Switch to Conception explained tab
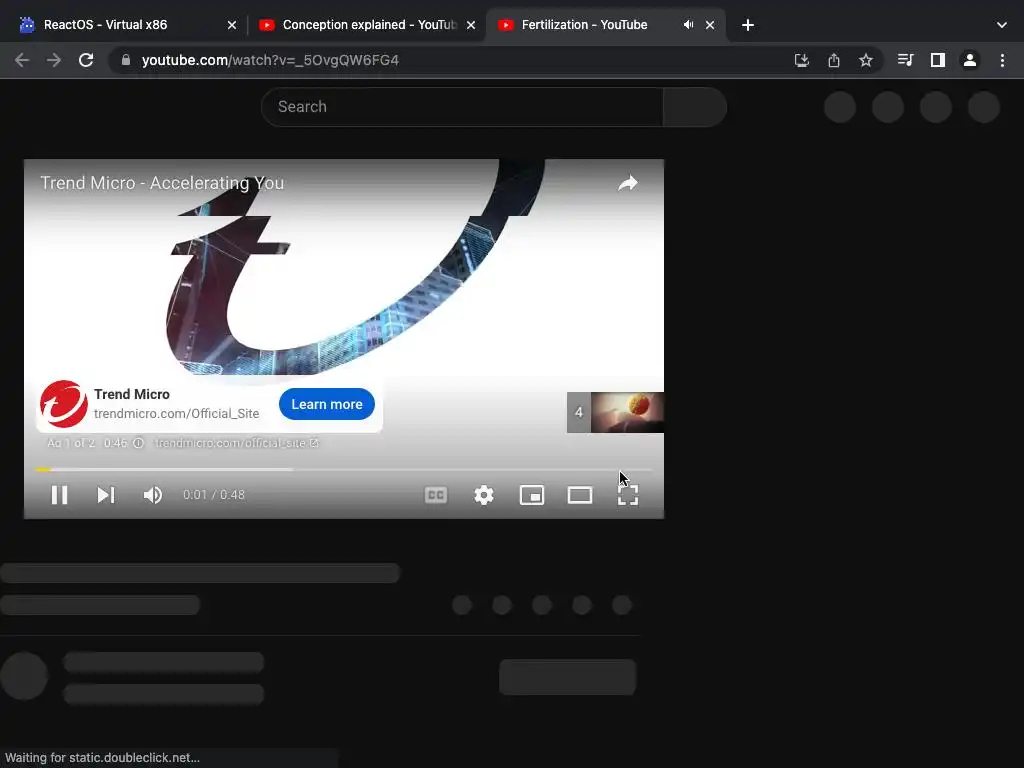Image resolution: width=1024 pixels, height=768 pixels. [x=370, y=25]
